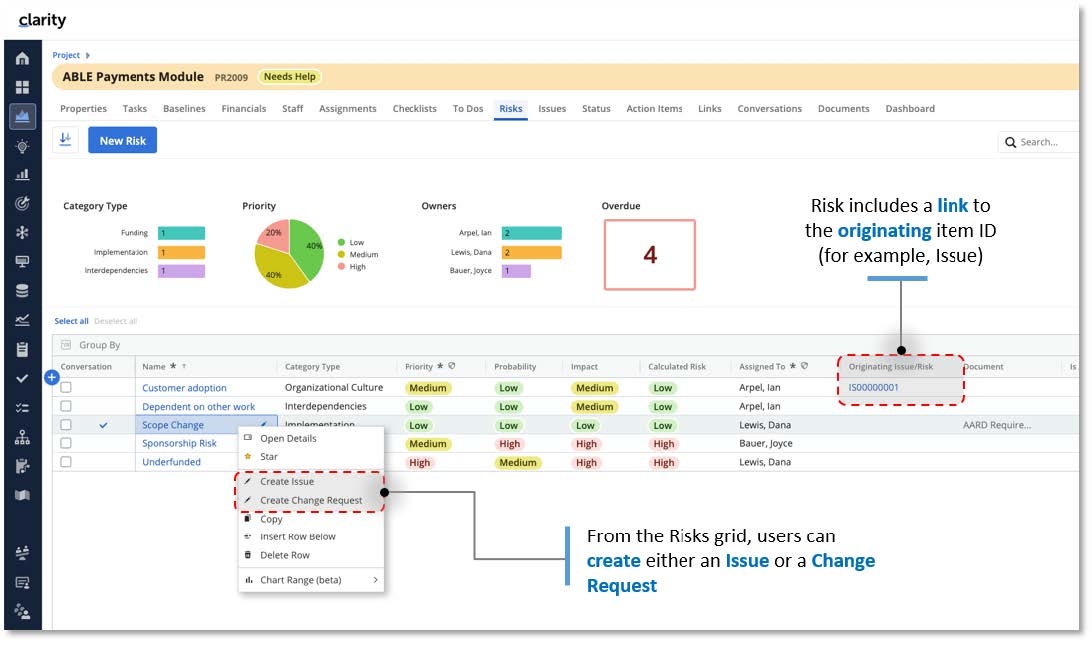Image resolution: width=1092 pixels, height=647 pixels.
Task: Tick the Underfunded row checkbox
Action: click(66, 462)
